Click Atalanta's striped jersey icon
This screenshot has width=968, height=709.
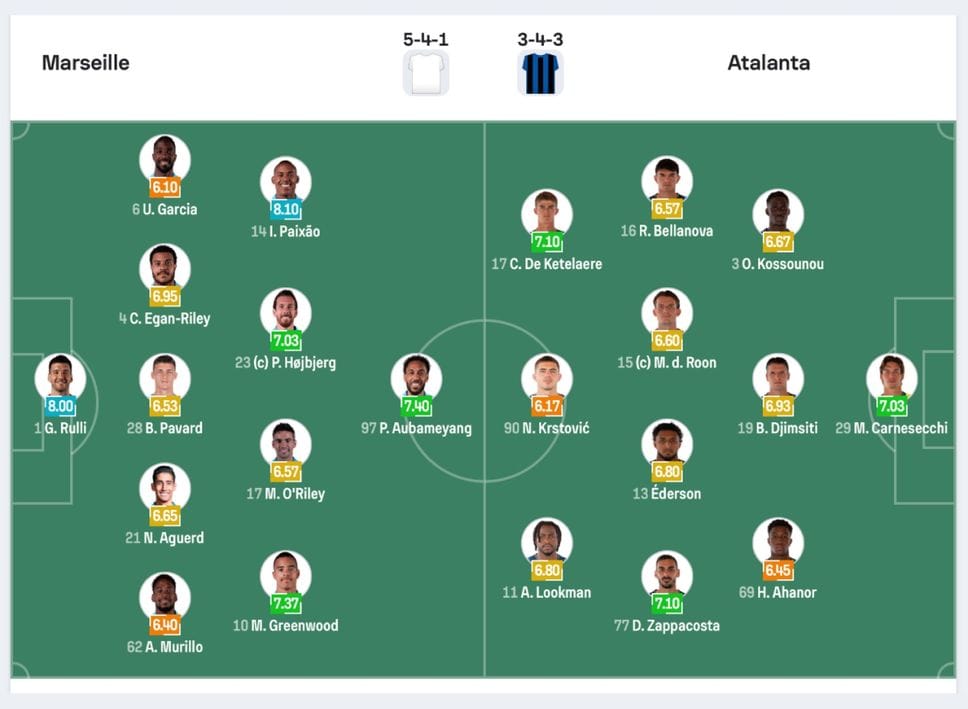[x=540, y=74]
